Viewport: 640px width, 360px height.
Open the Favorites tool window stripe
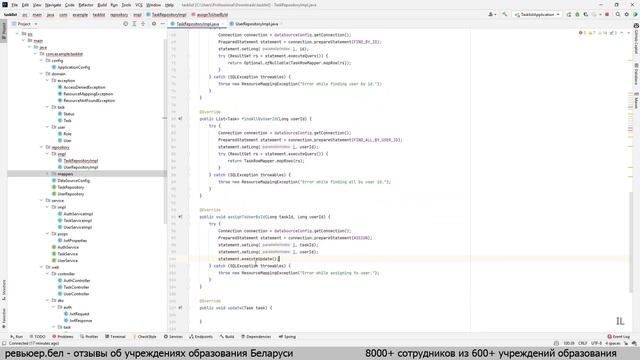[4, 318]
